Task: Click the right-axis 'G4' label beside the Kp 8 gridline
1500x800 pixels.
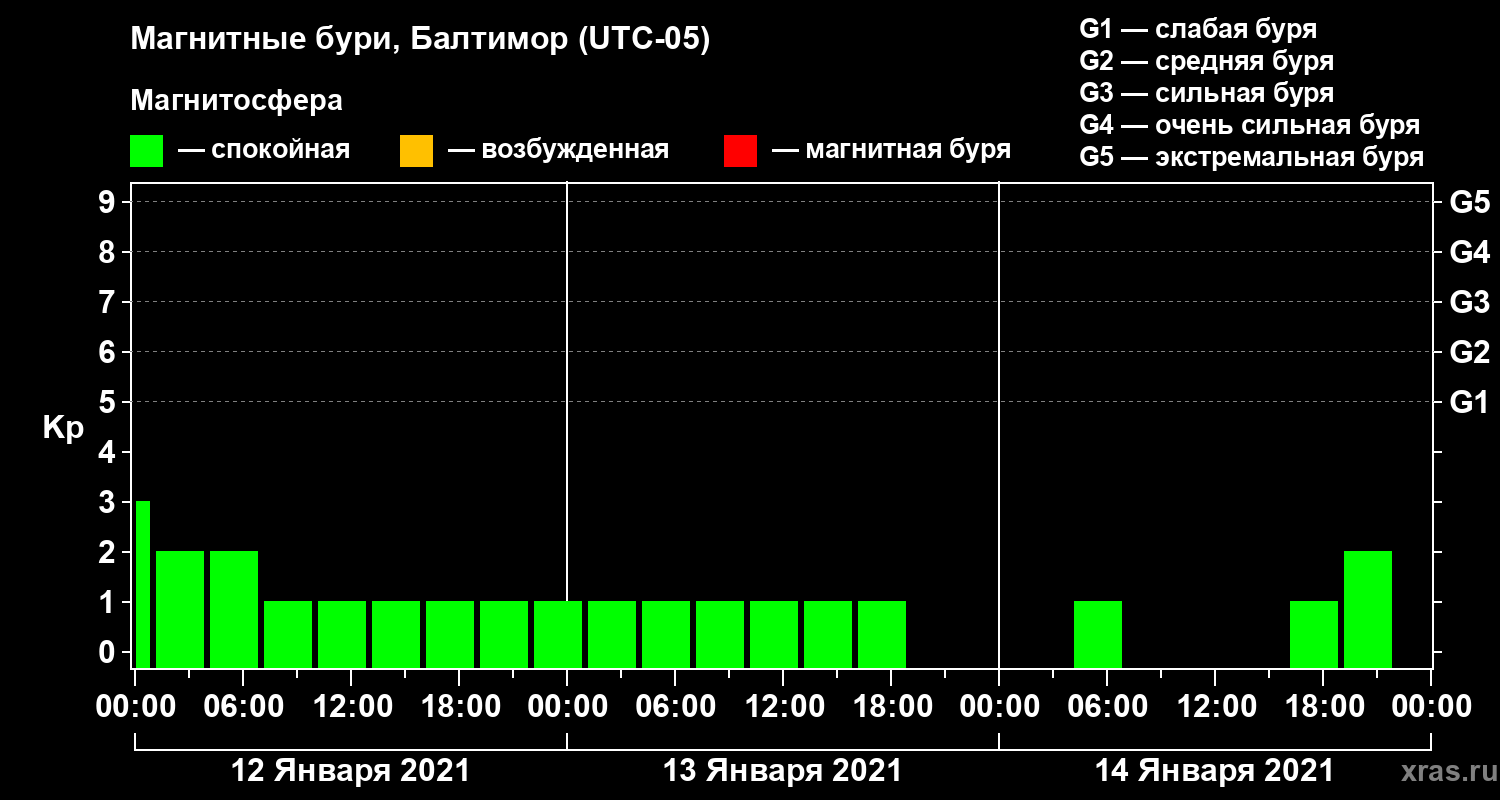Action: (1470, 252)
